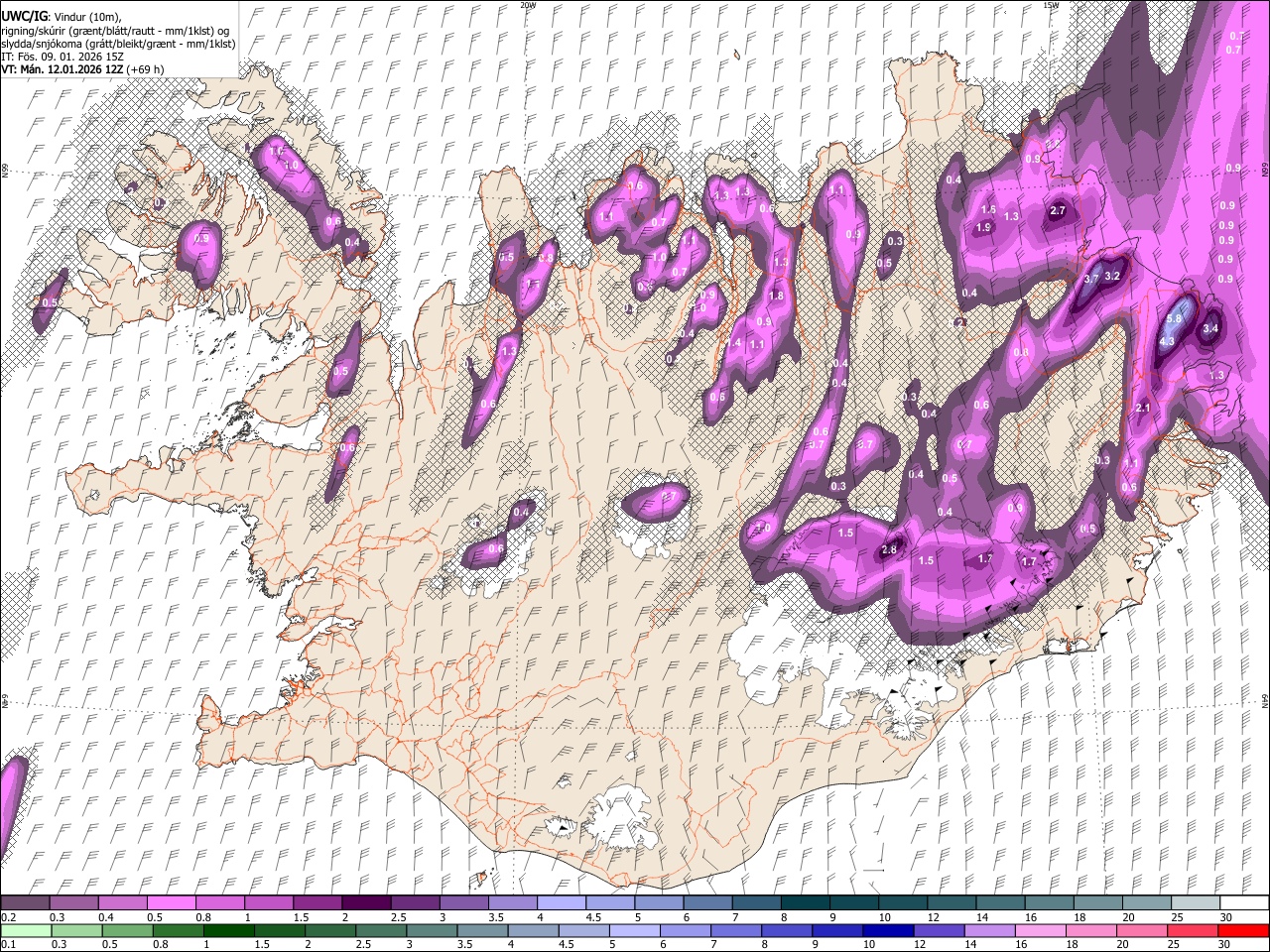Select the snow legend swatch labeled 4
This screenshot has width=1270, height=952.
(x=561, y=903)
